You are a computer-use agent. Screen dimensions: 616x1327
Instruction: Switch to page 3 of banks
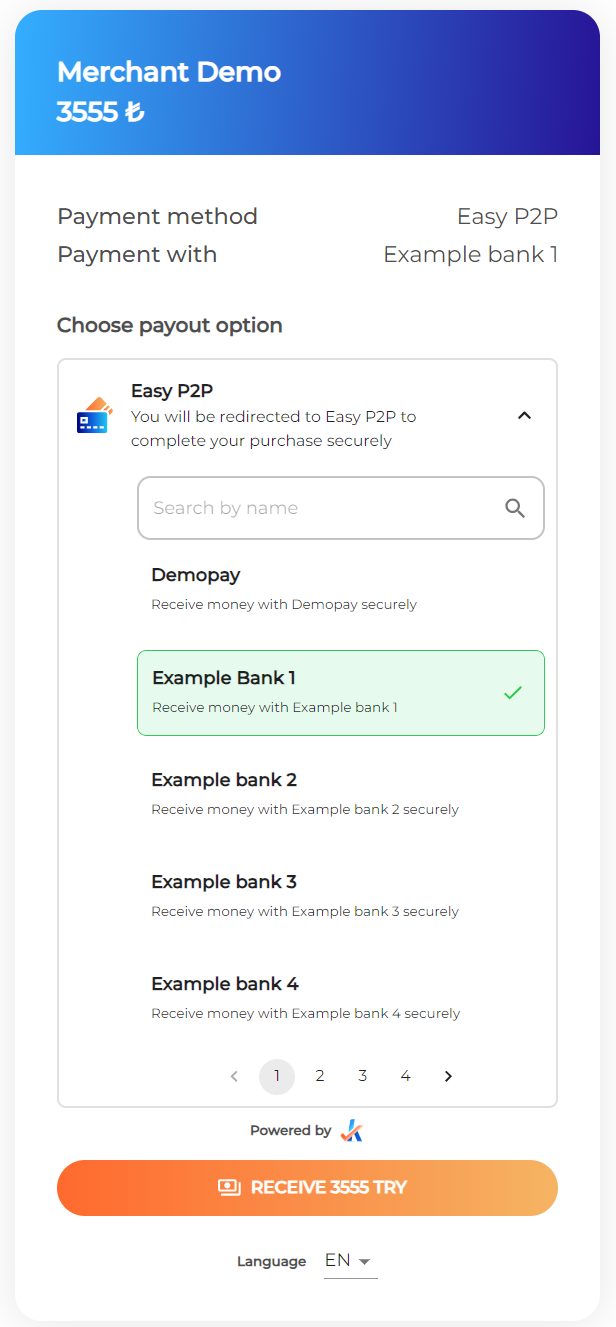(x=362, y=1076)
